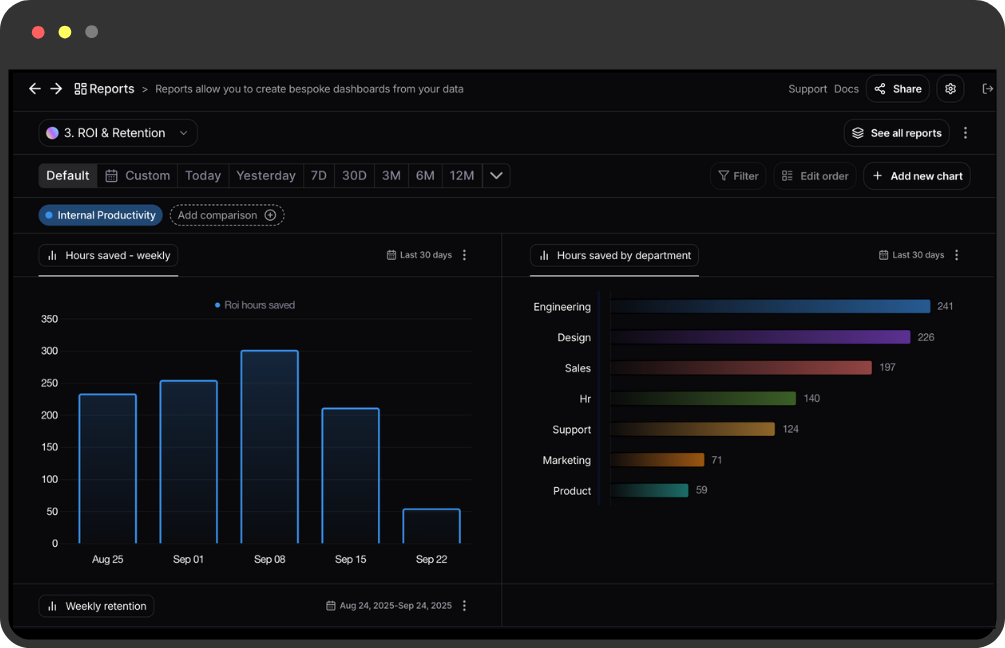Toggle the Internal Productivity segment chip
This screenshot has height=648, width=1005.
101,215
